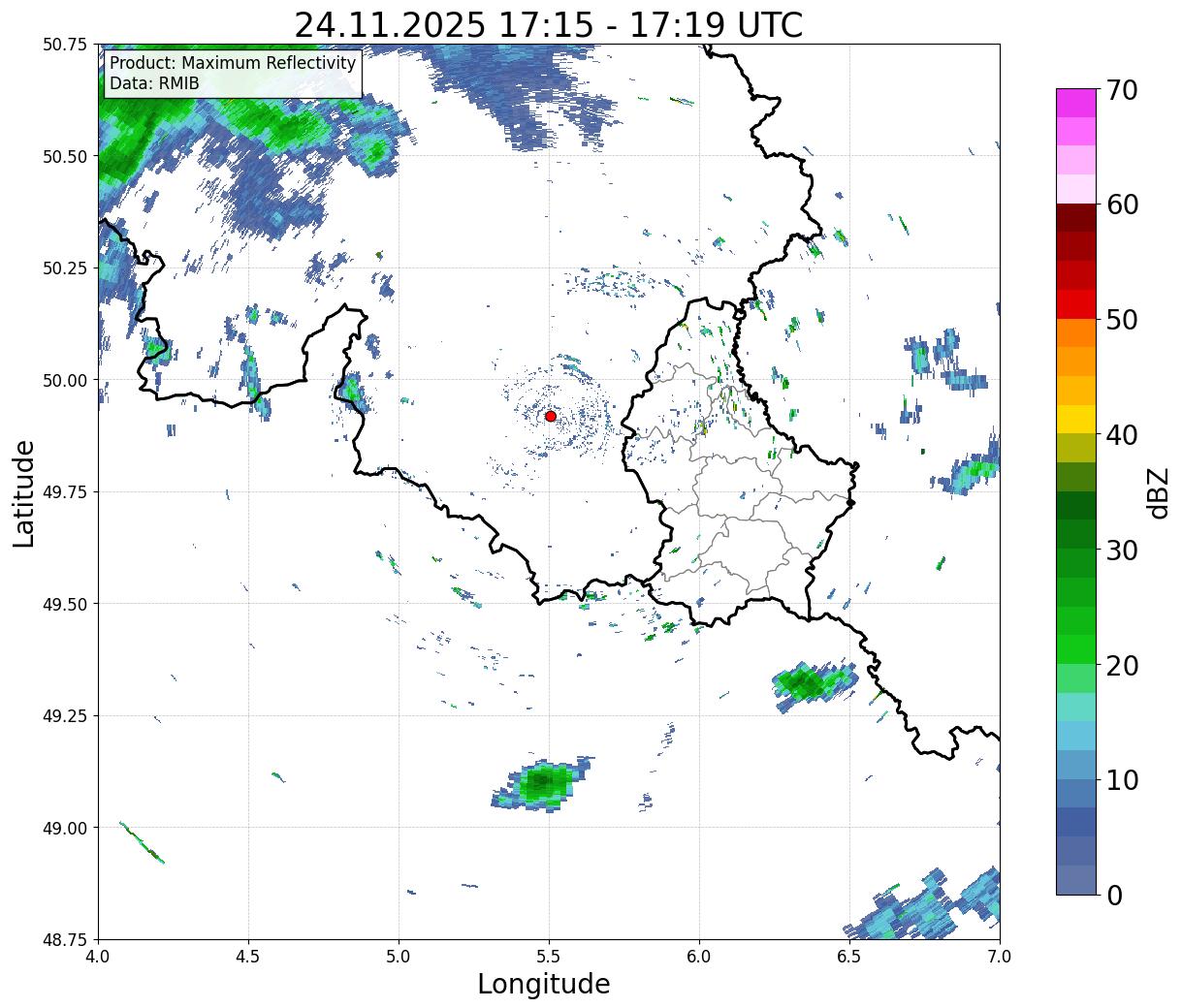Click the latitude tick label 49.00

[65, 828]
